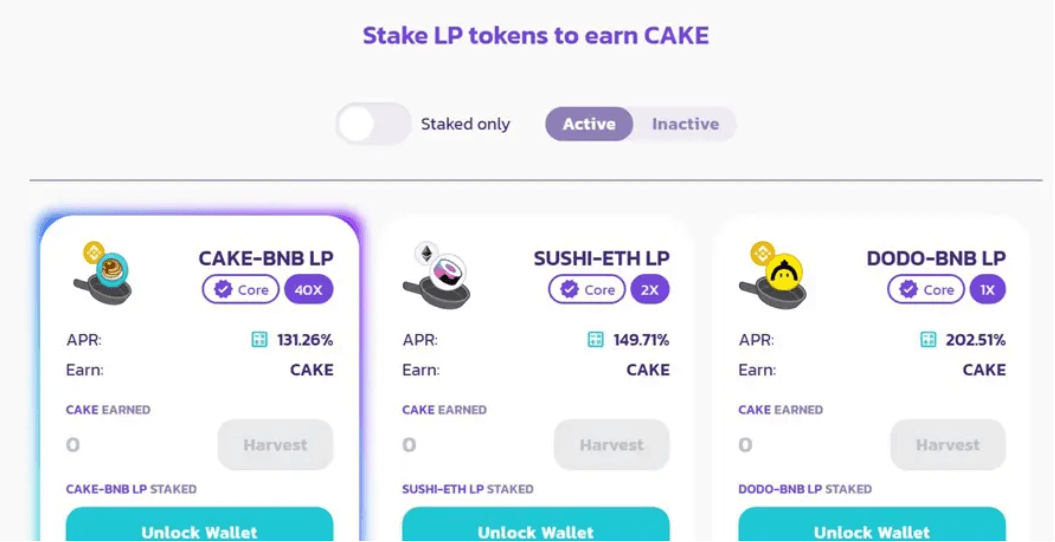This screenshot has width=1055, height=542.
Task: Switch to the Inactive farms tab
Action: [x=685, y=124]
